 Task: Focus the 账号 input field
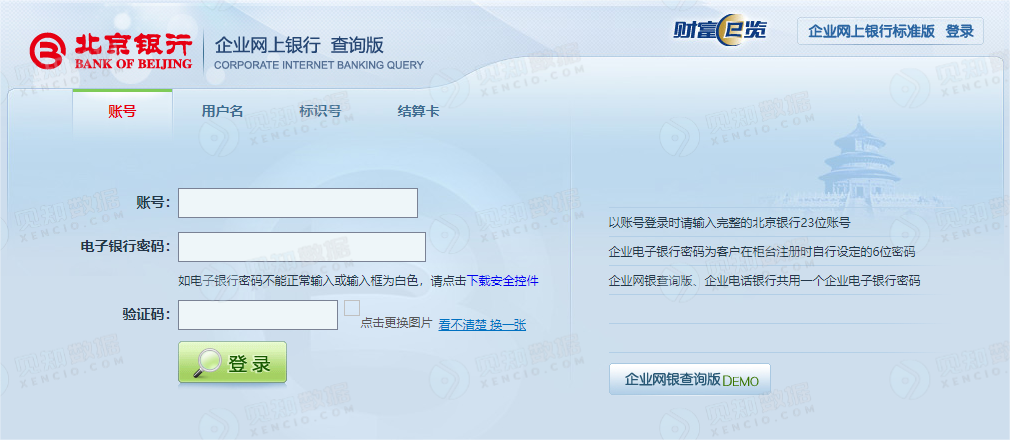coord(298,203)
